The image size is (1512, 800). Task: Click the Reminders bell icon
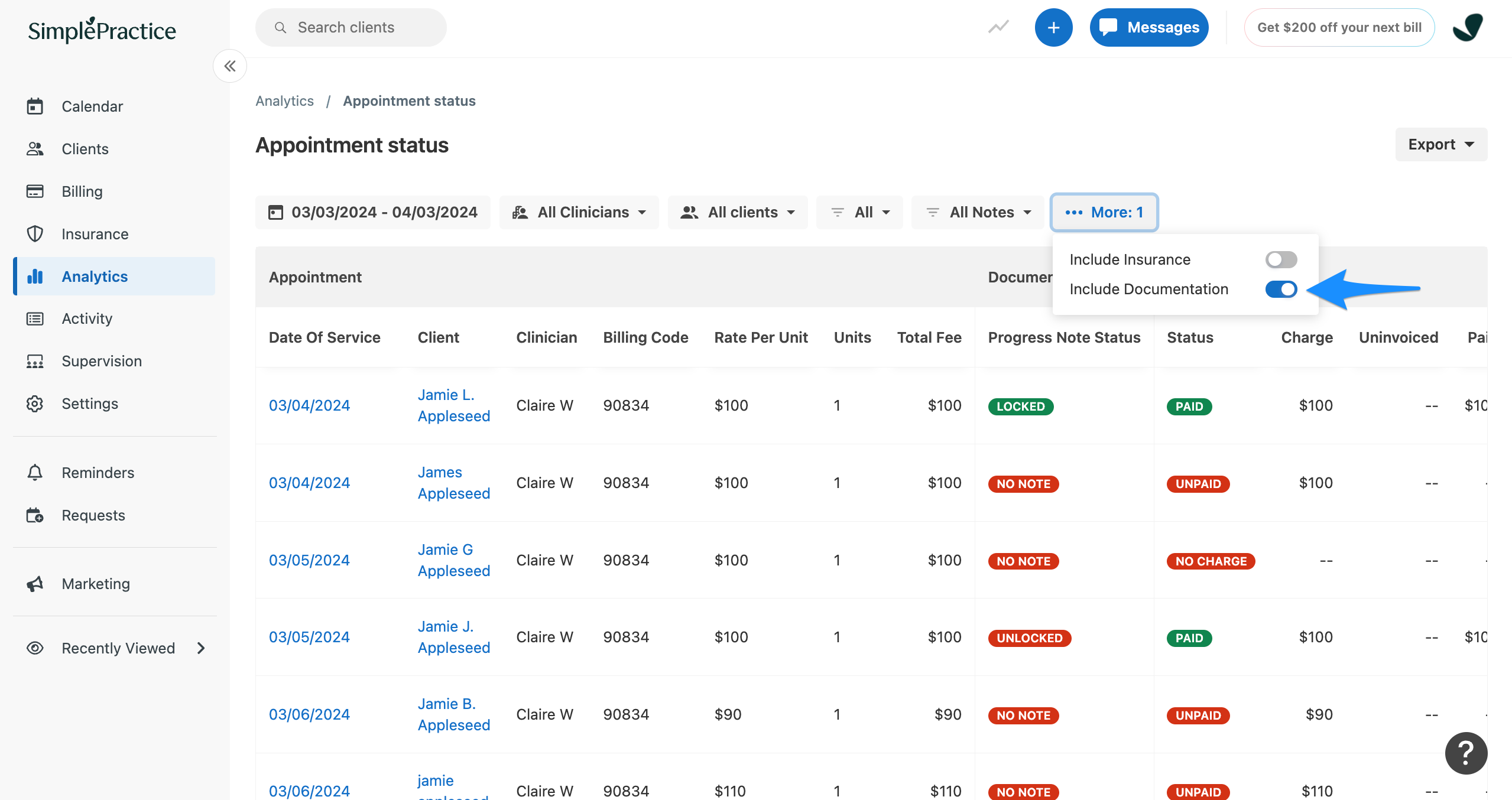pos(35,473)
